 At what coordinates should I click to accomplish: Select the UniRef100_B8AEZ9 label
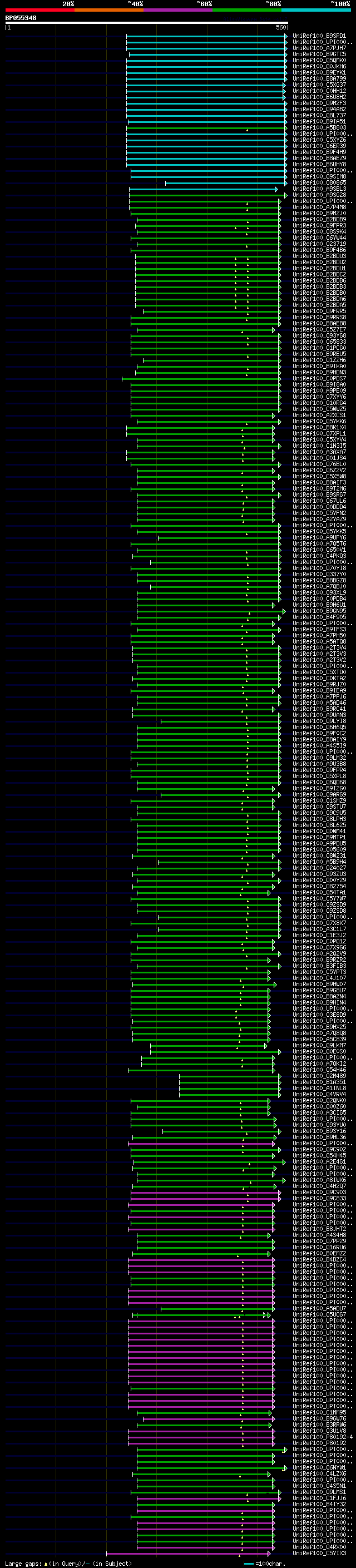(319, 159)
